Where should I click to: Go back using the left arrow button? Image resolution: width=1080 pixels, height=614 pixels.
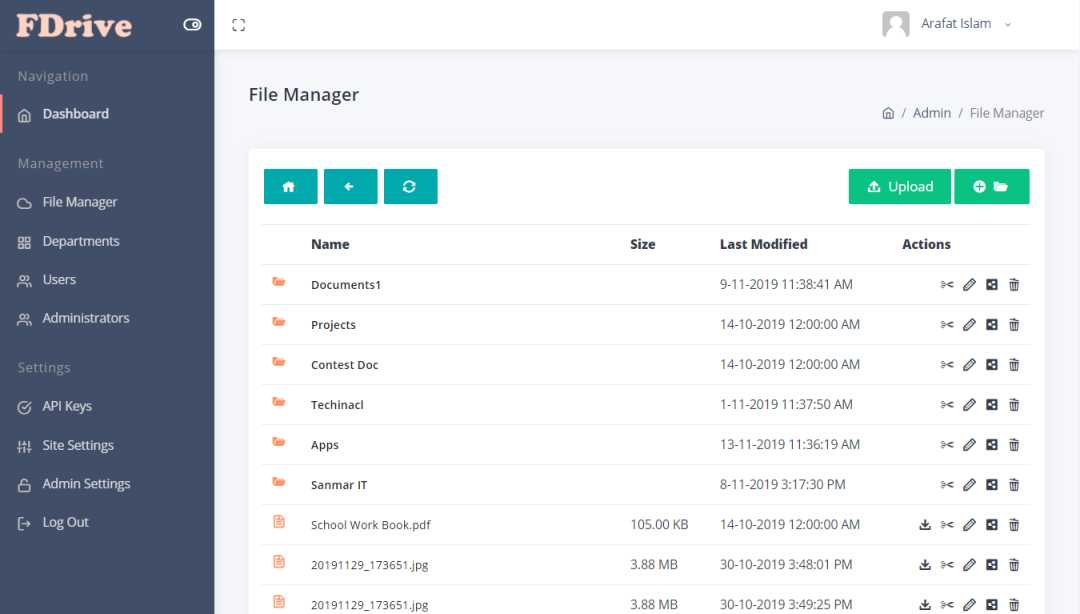click(x=350, y=187)
